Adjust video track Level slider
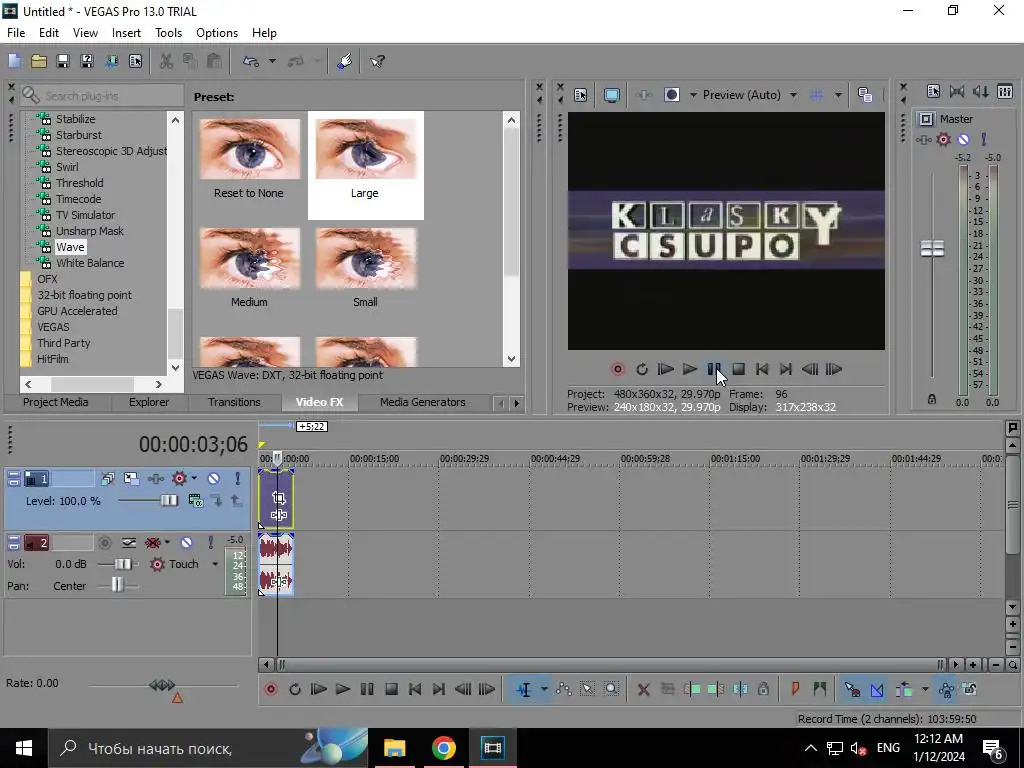Viewport: 1024px width, 768px height. pyautogui.click(x=168, y=500)
